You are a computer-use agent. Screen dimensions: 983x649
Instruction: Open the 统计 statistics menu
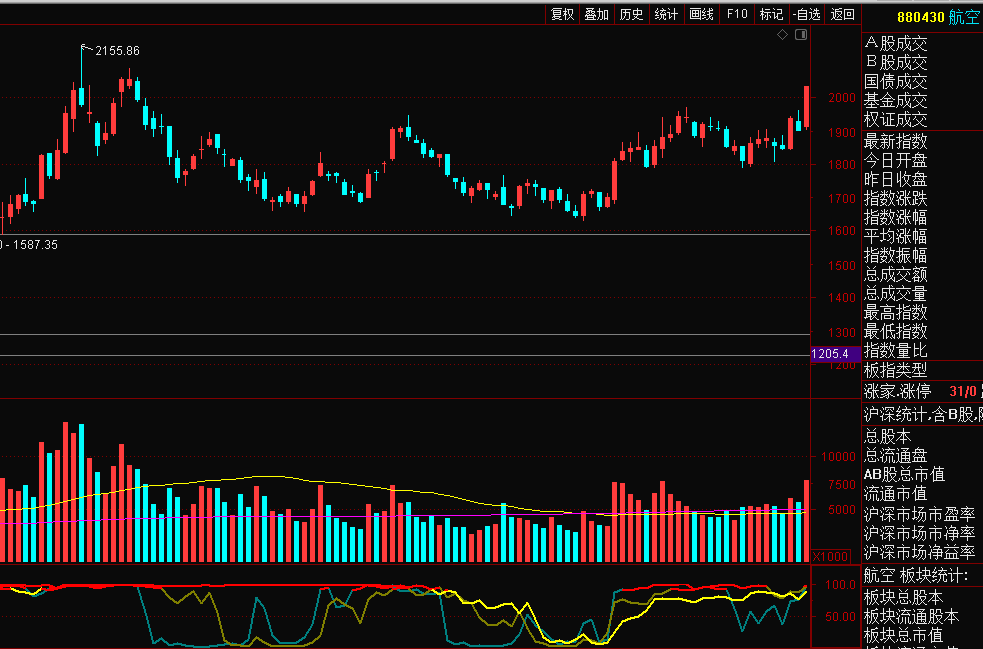(x=666, y=14)
